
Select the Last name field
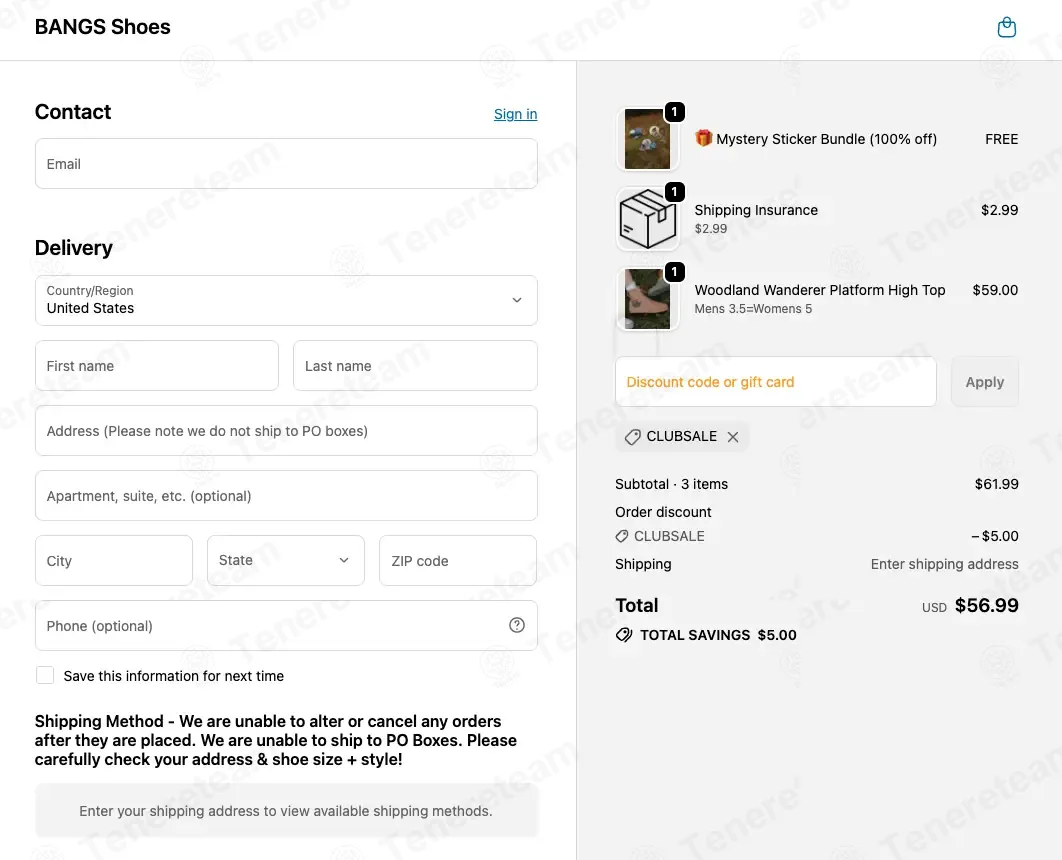415,366
